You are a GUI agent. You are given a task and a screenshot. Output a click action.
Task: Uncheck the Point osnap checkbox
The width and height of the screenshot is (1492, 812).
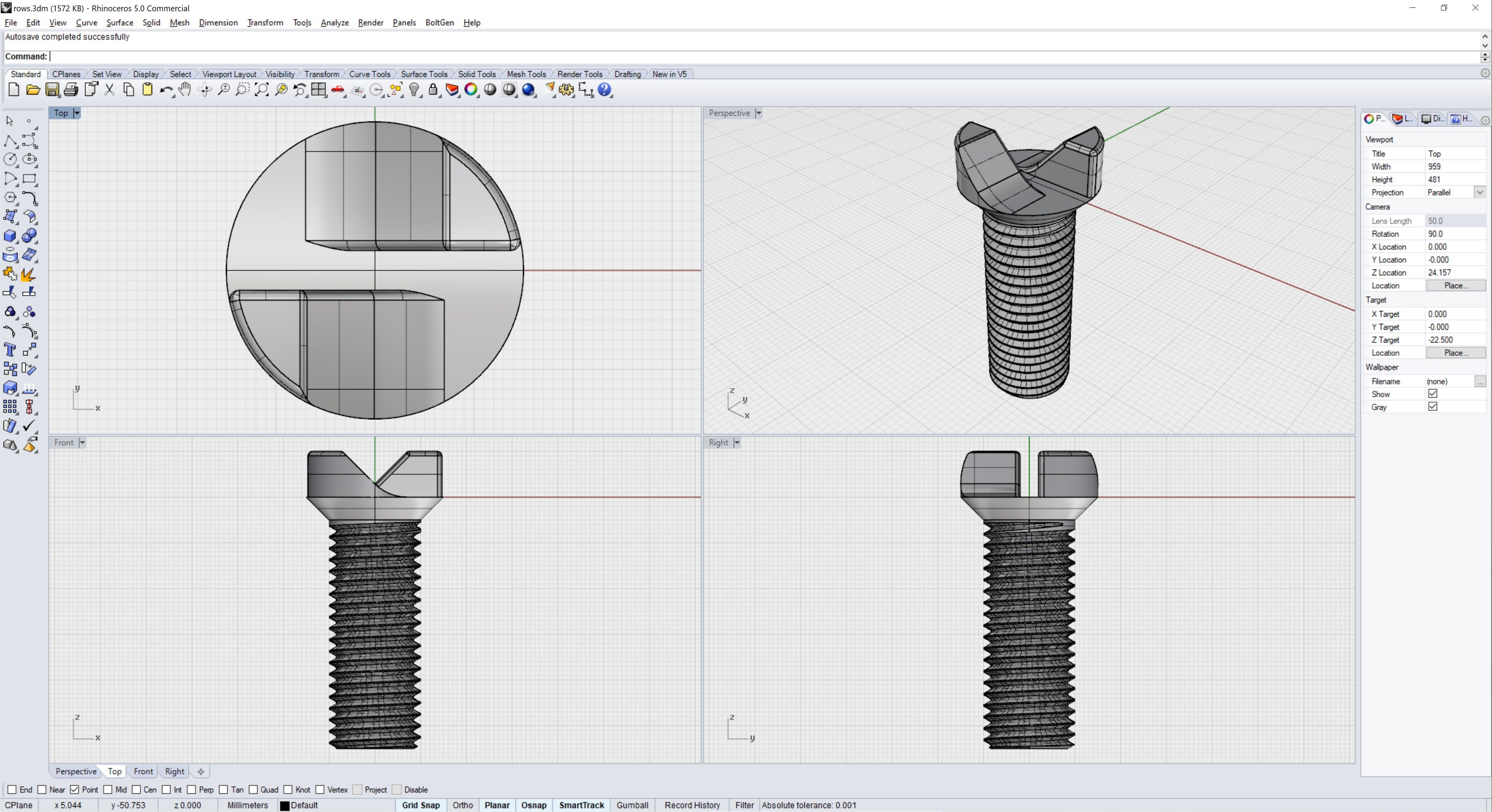click(x=75, y=789)
